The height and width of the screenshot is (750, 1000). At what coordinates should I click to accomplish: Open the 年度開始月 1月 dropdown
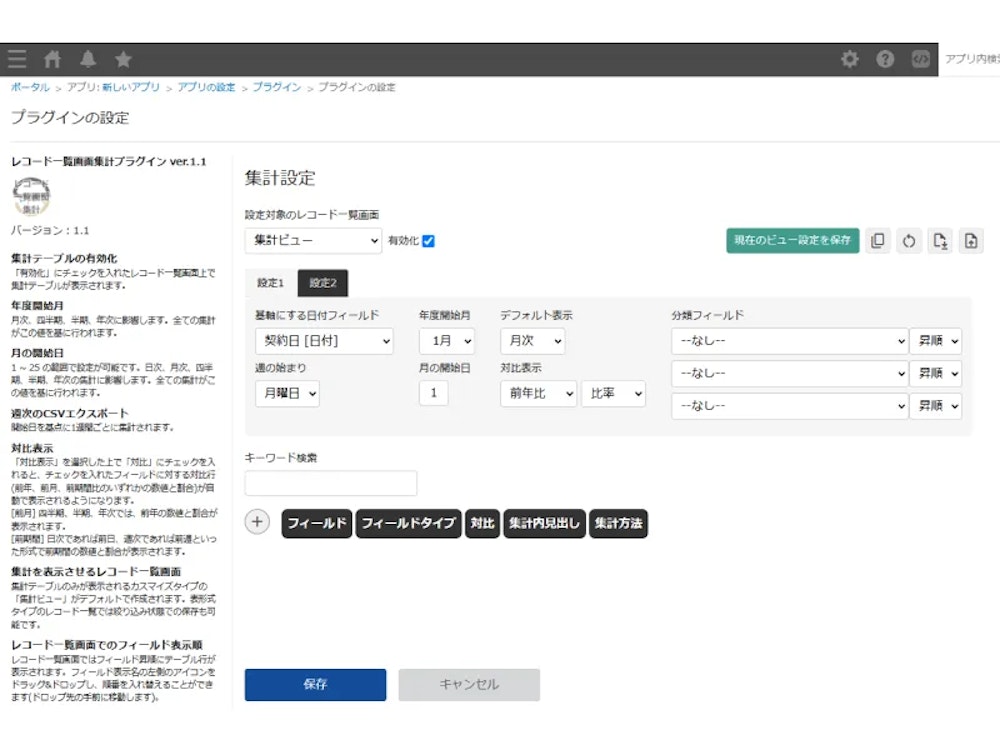(447, 341)
